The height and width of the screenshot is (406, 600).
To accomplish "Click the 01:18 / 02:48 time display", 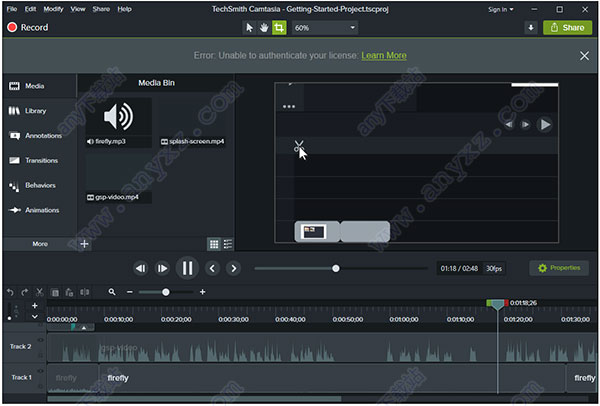I will click(459, 269).
